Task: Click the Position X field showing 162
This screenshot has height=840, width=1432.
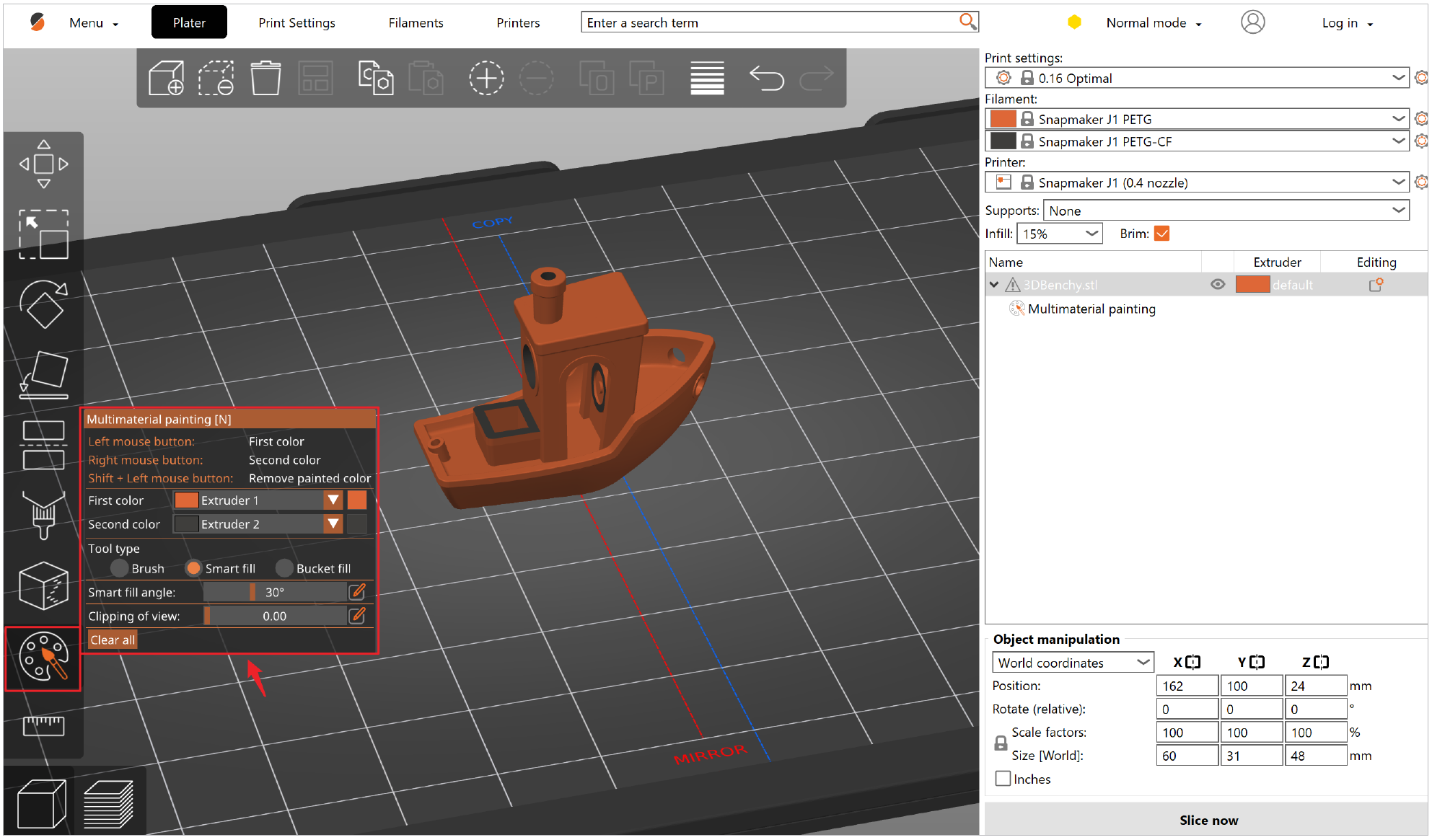Action: 1187,686
